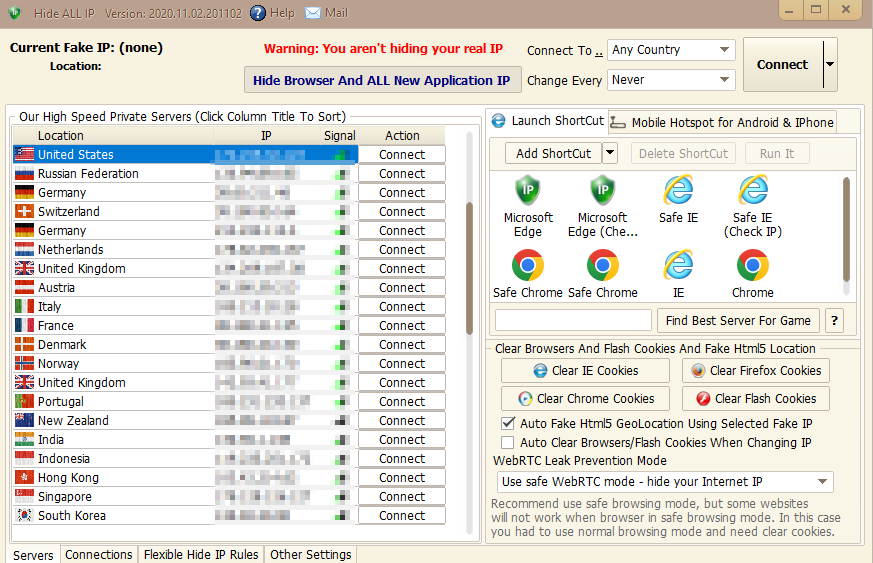Select the Norway flag icon
The height and width of the screenshot is (563, 873).
pyautogui.click(x=24, y=363)
